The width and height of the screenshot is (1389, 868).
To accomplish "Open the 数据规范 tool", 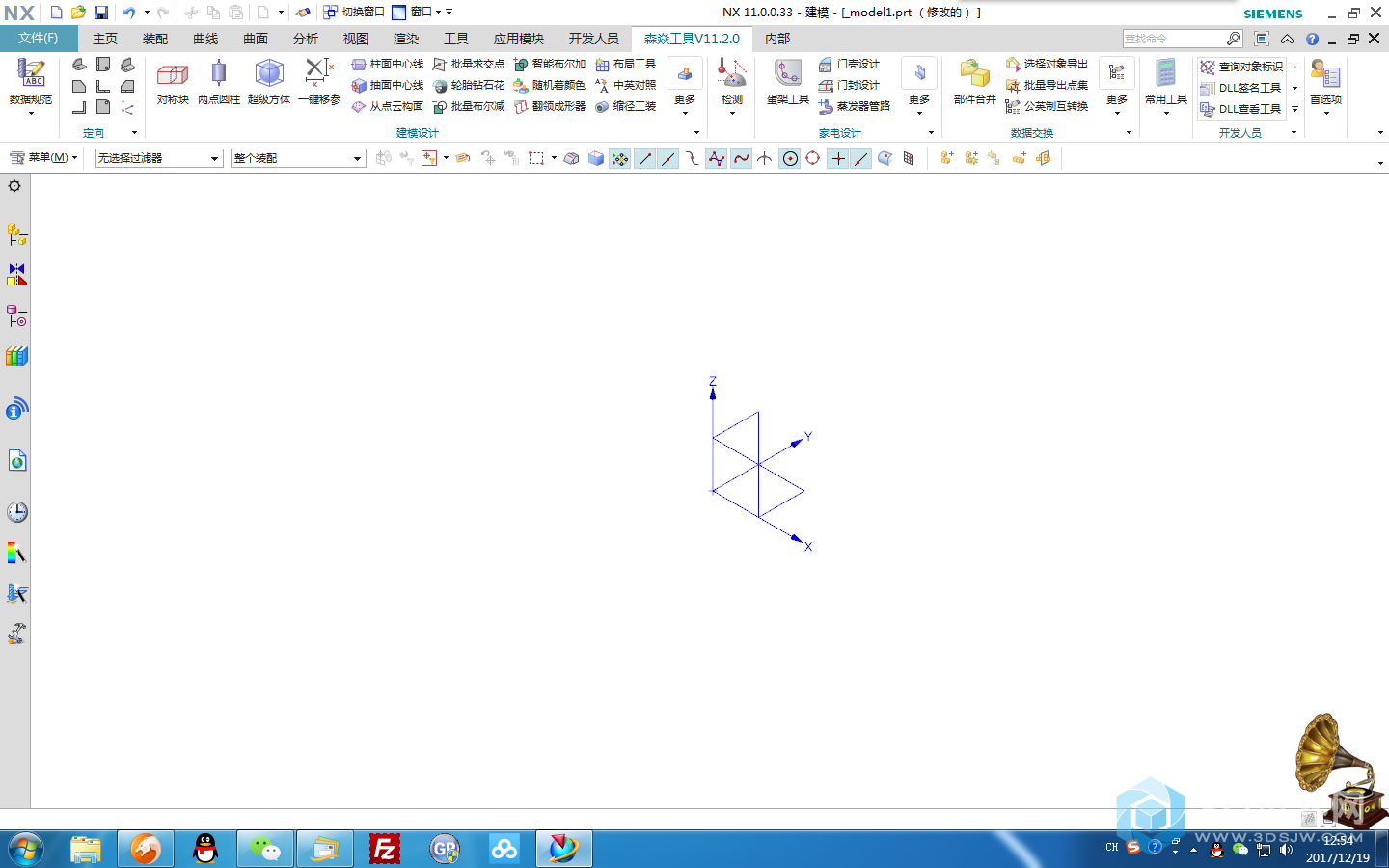I will point(31,83).
